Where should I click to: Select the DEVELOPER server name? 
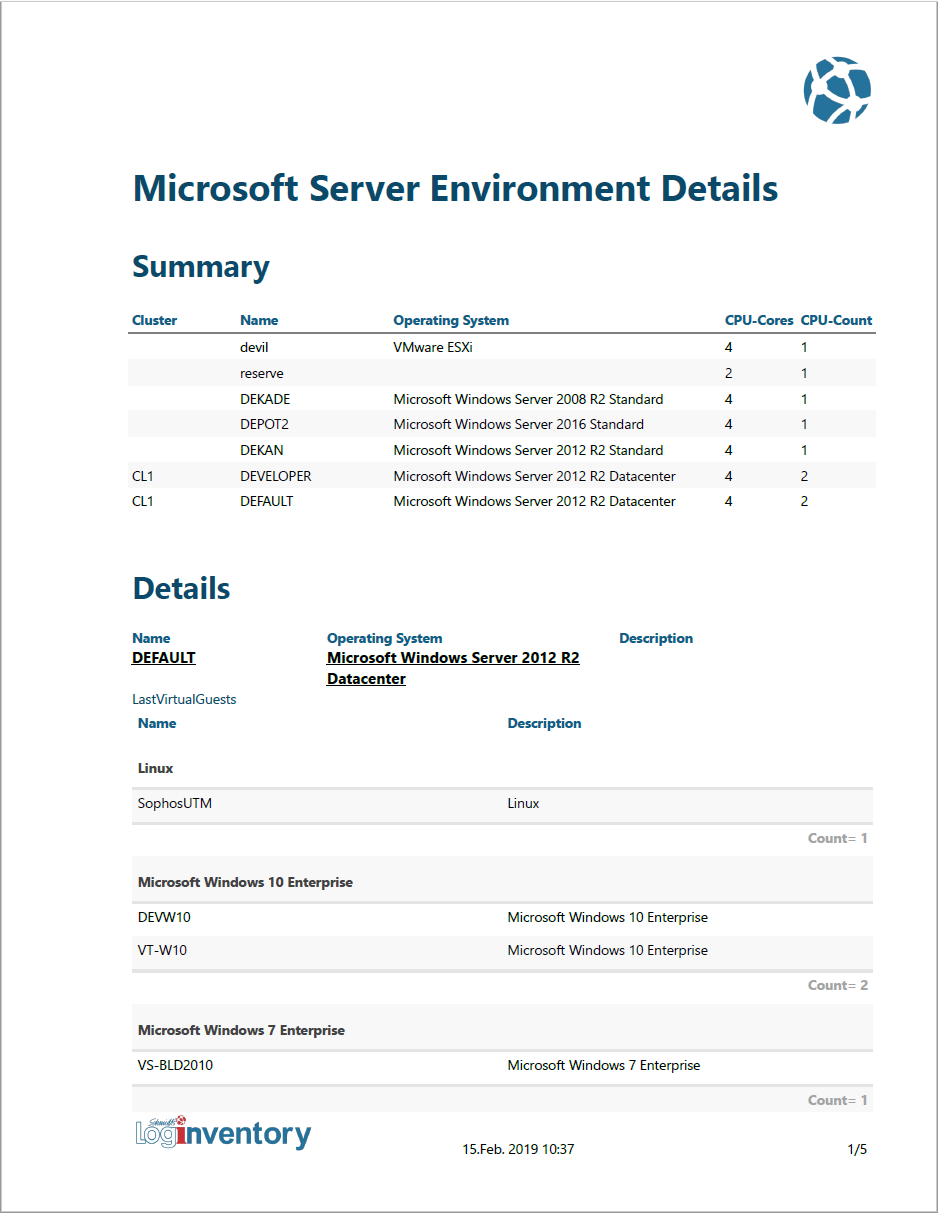point(276,476)
